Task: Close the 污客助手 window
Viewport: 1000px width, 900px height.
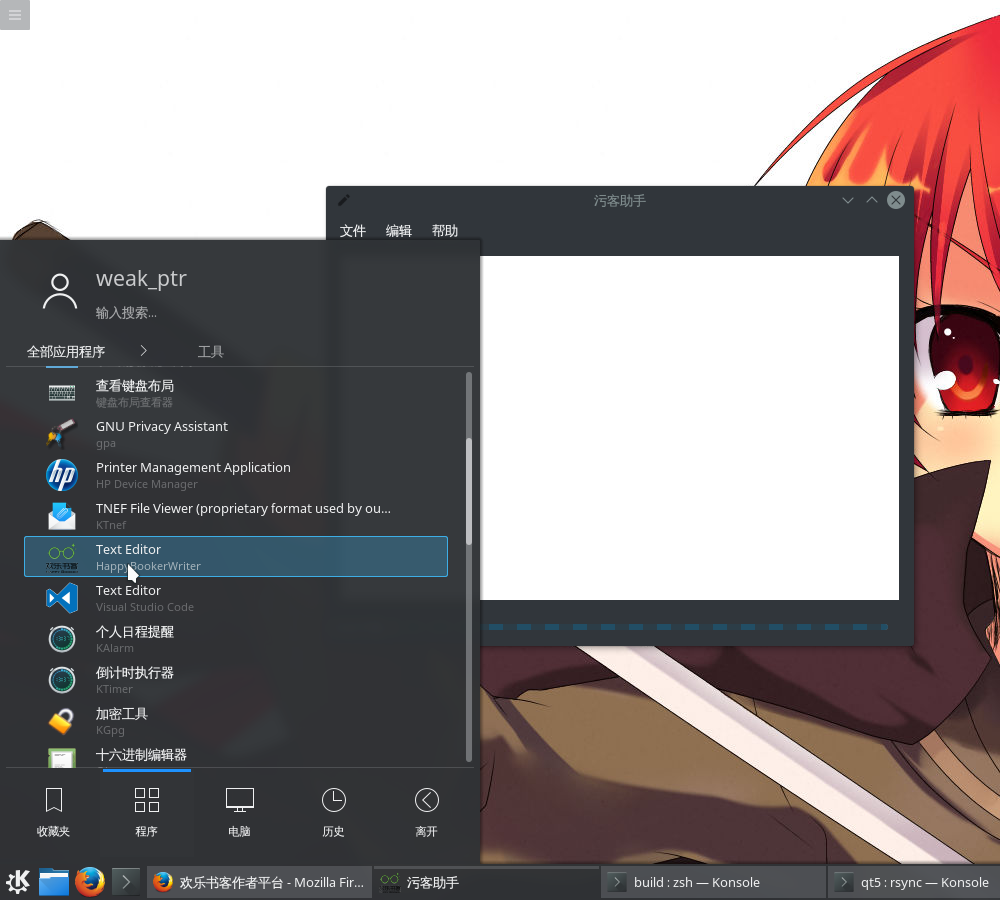Action: coord(896,200)
